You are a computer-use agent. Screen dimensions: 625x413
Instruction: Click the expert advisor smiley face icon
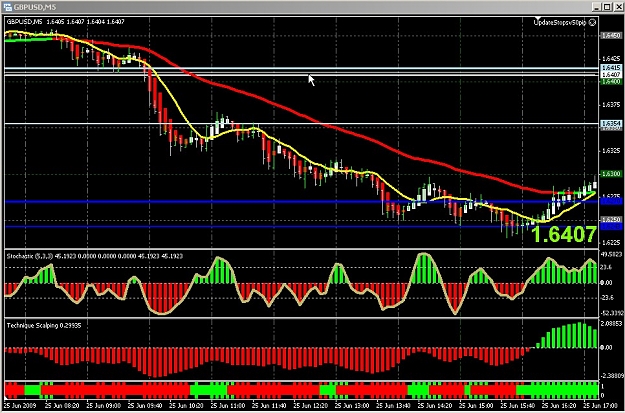(593, 22)
